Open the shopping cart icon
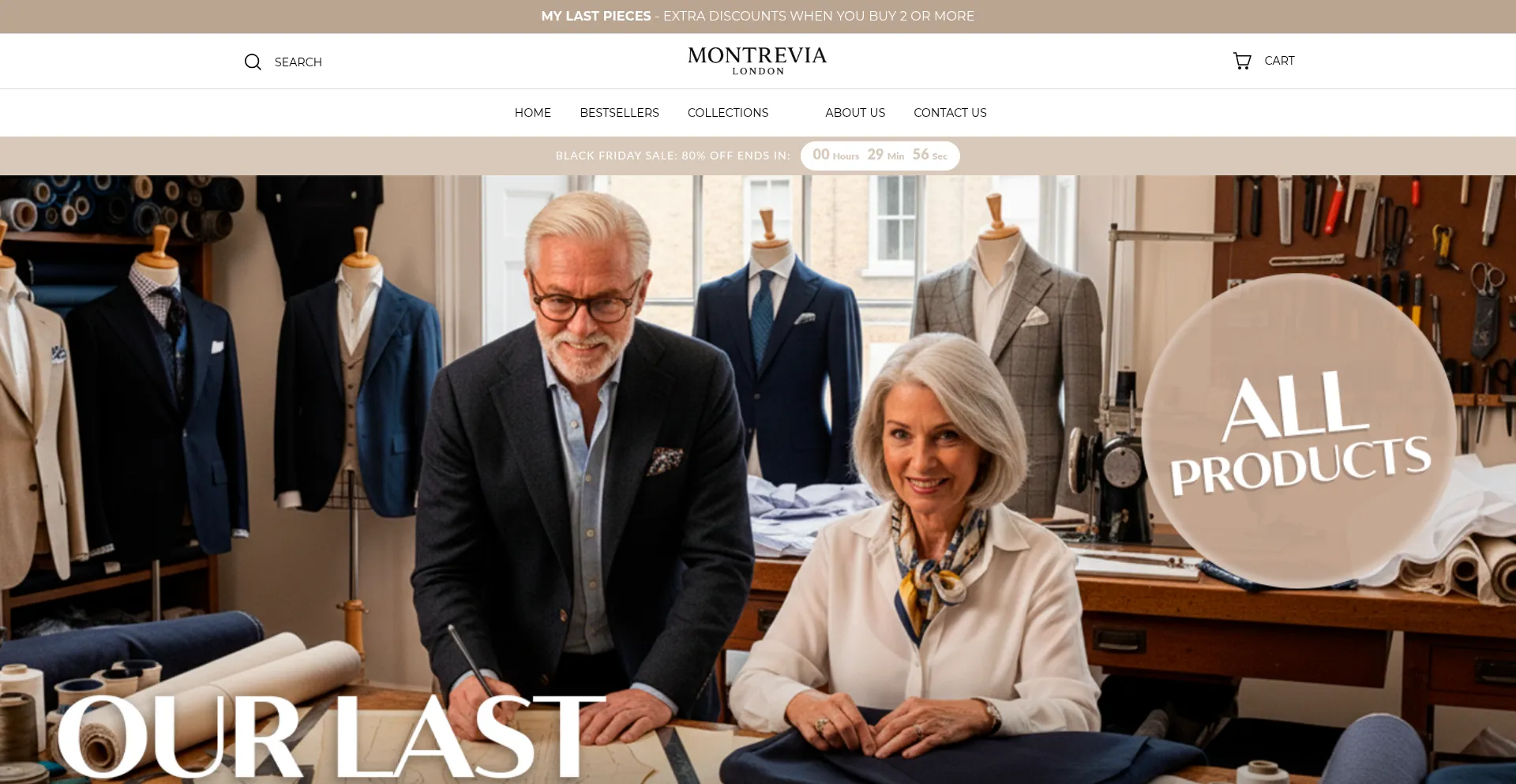The height and width of the screenshot is (784, 1516). coord(1242,61)
